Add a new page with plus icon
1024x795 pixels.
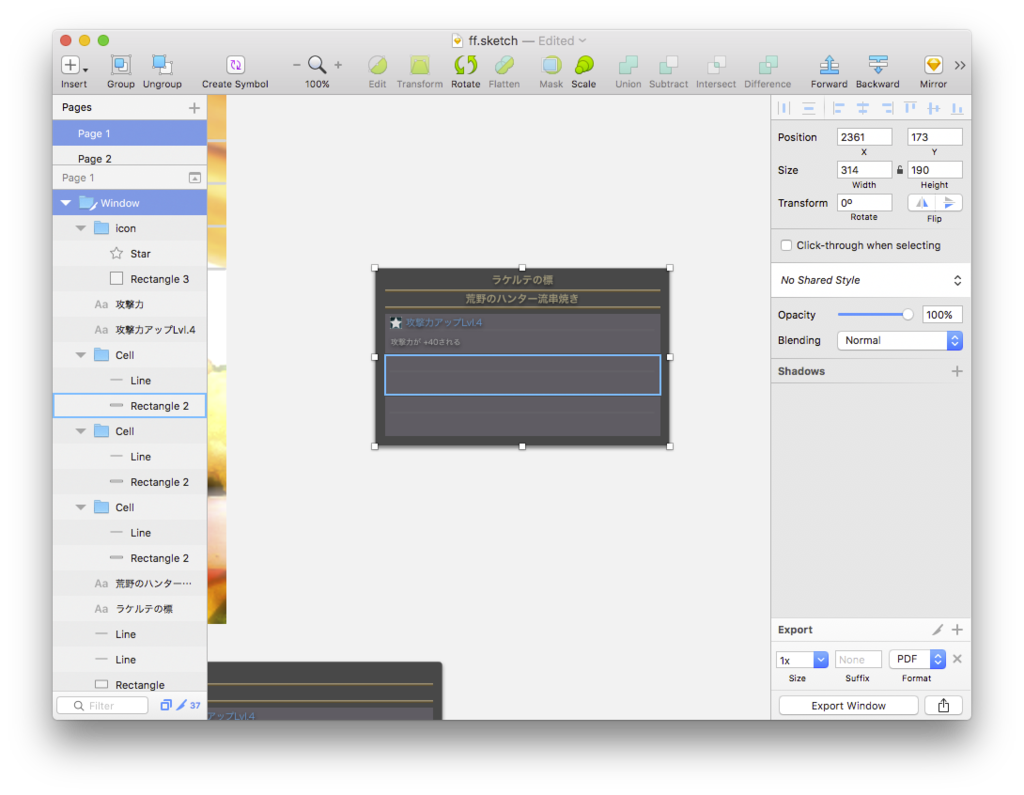194,108
